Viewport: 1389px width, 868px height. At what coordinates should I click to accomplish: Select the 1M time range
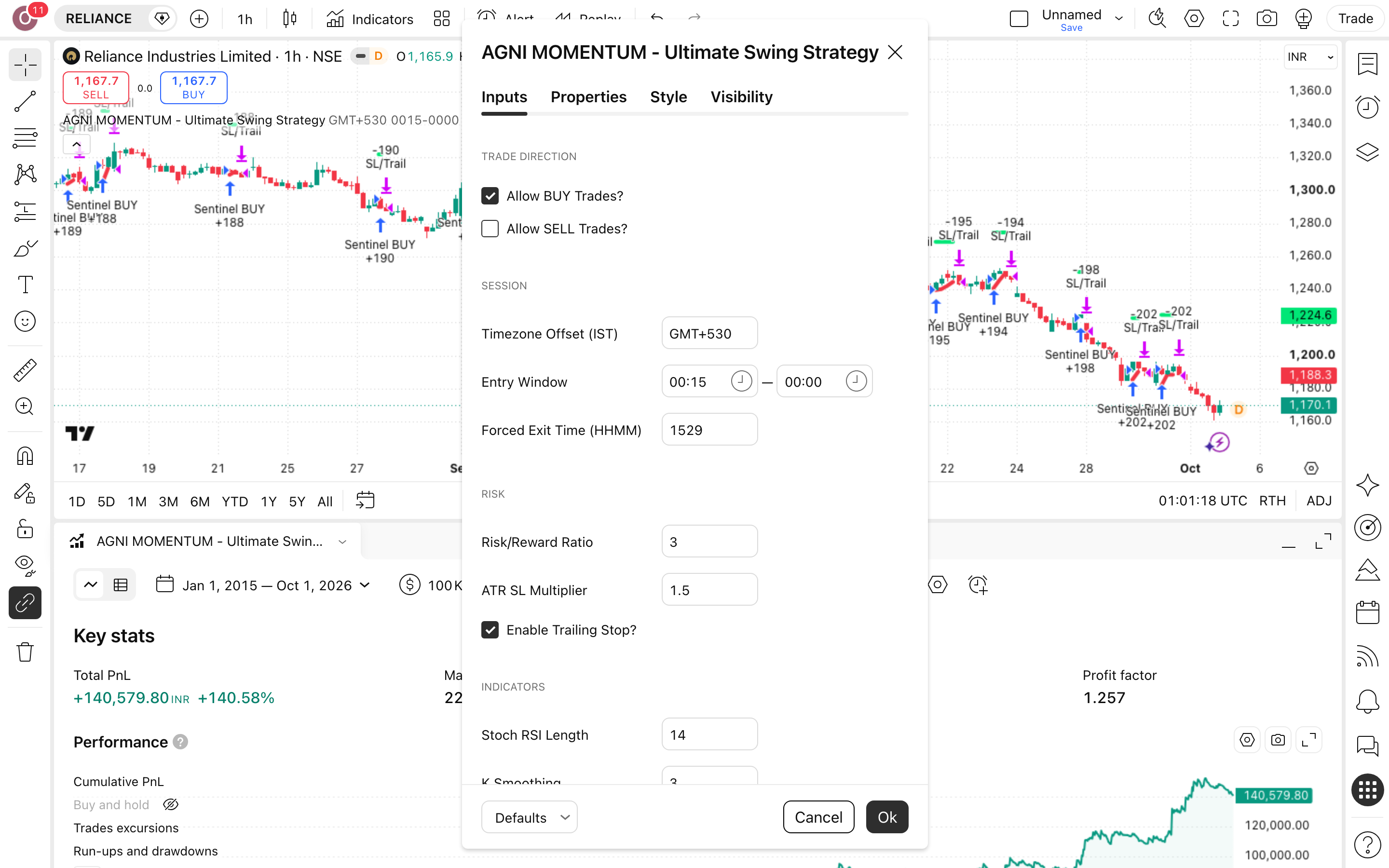(x=136, y=501)
